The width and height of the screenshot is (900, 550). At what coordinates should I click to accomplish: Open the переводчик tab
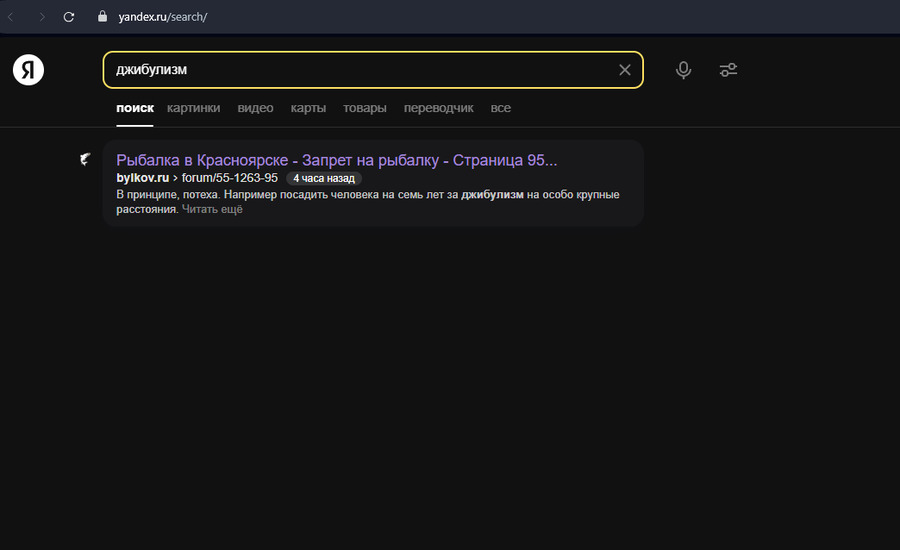(x=439, y=108)
